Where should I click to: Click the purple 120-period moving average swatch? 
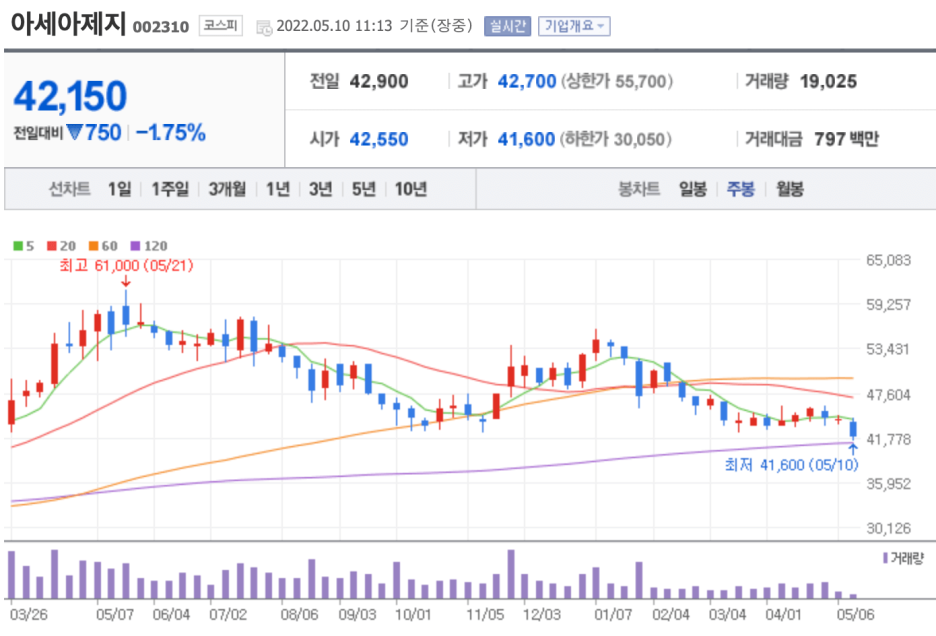[136, 246]
